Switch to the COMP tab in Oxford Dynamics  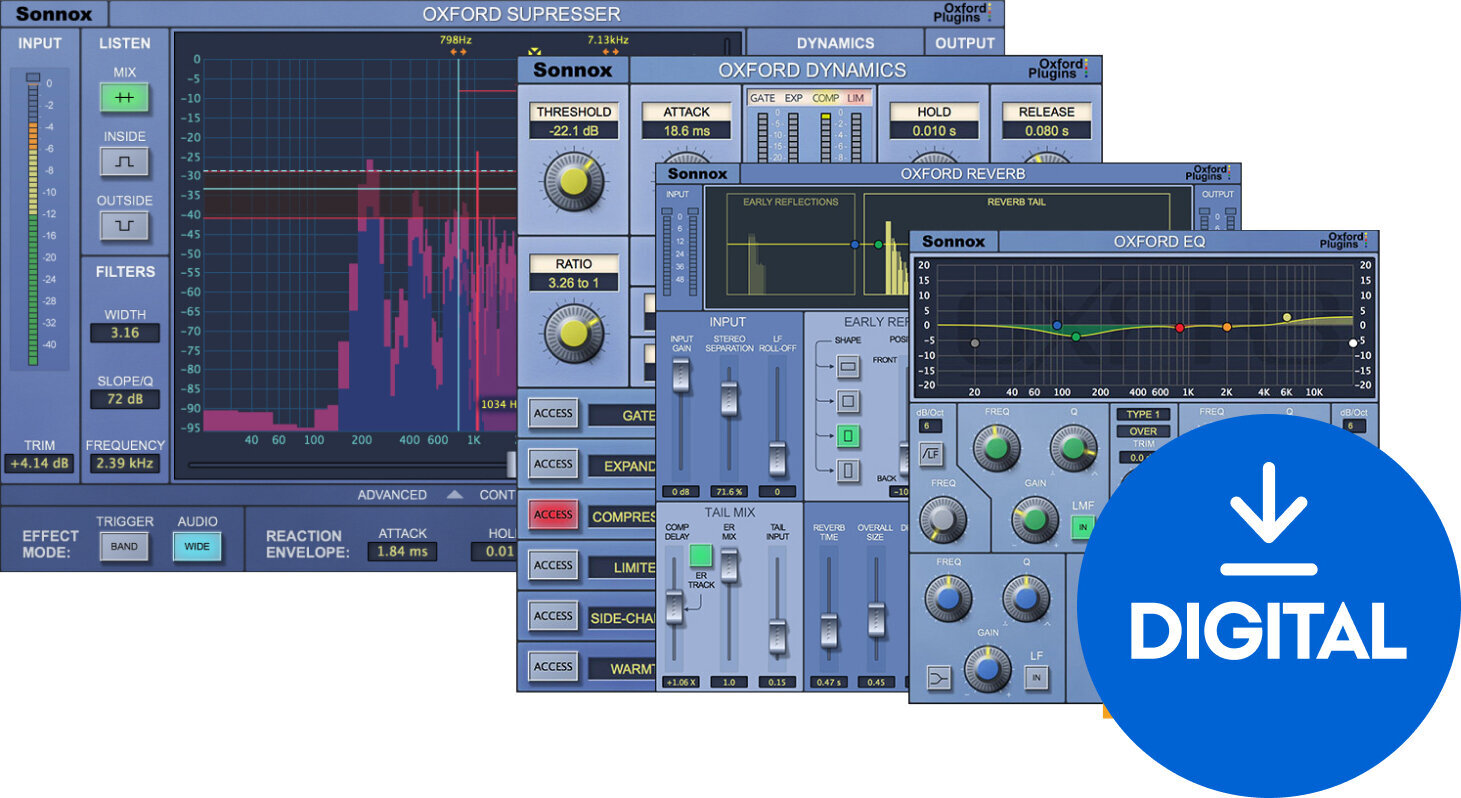(826, 97)
